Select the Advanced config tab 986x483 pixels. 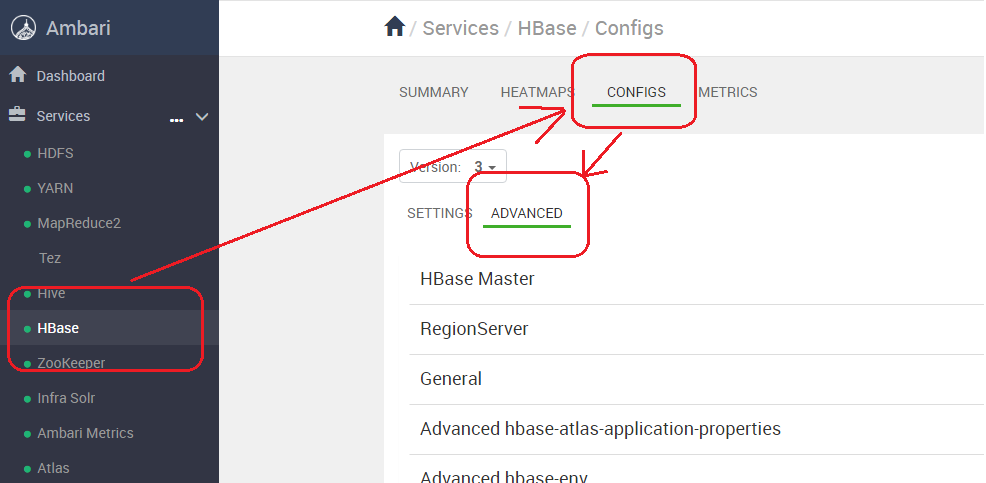[527, 213]
